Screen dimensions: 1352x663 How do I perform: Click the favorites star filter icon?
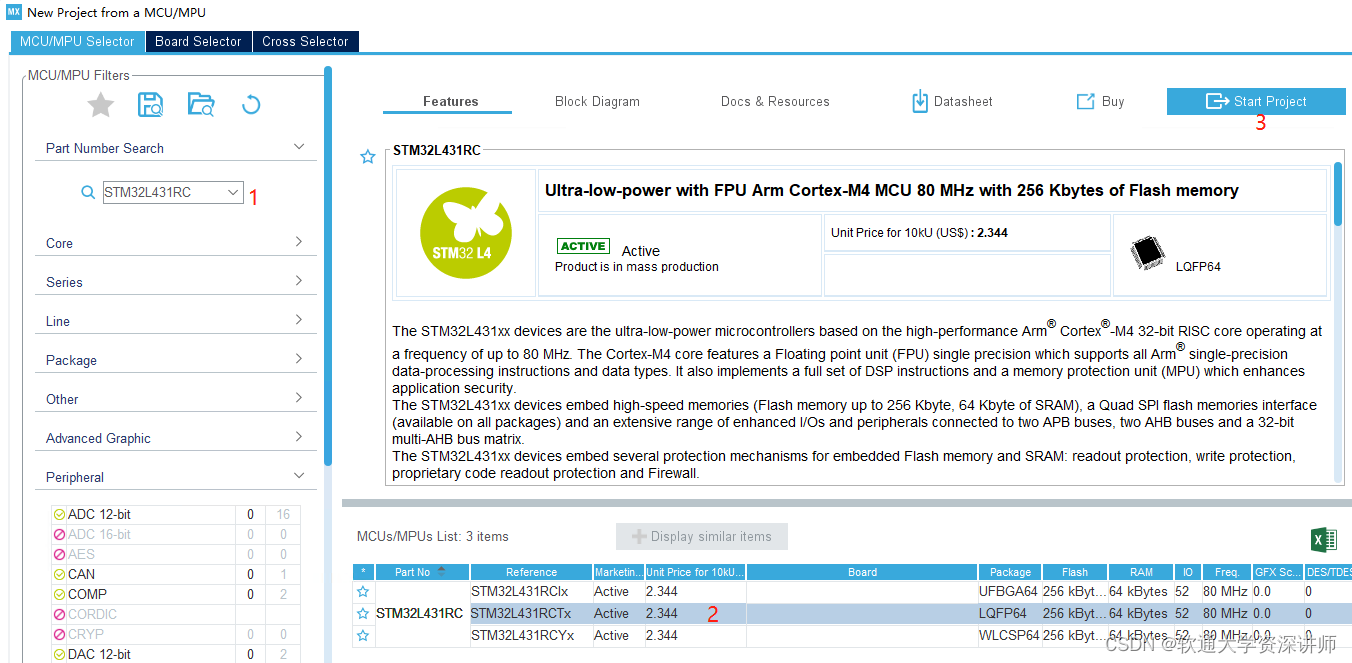(100, 104)
